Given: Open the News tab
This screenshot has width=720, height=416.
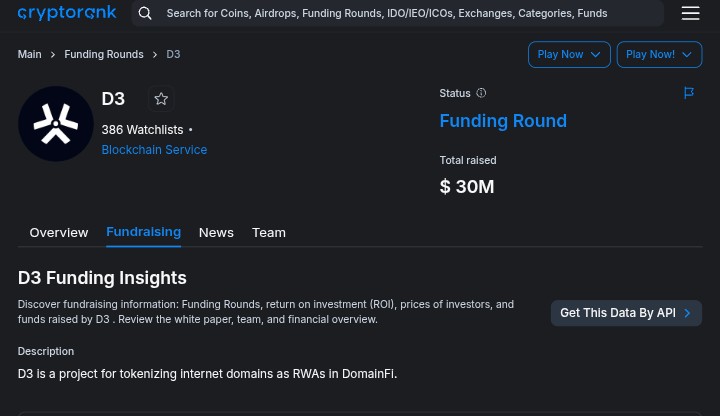Looking at the screenshot, I should [216, 232].
